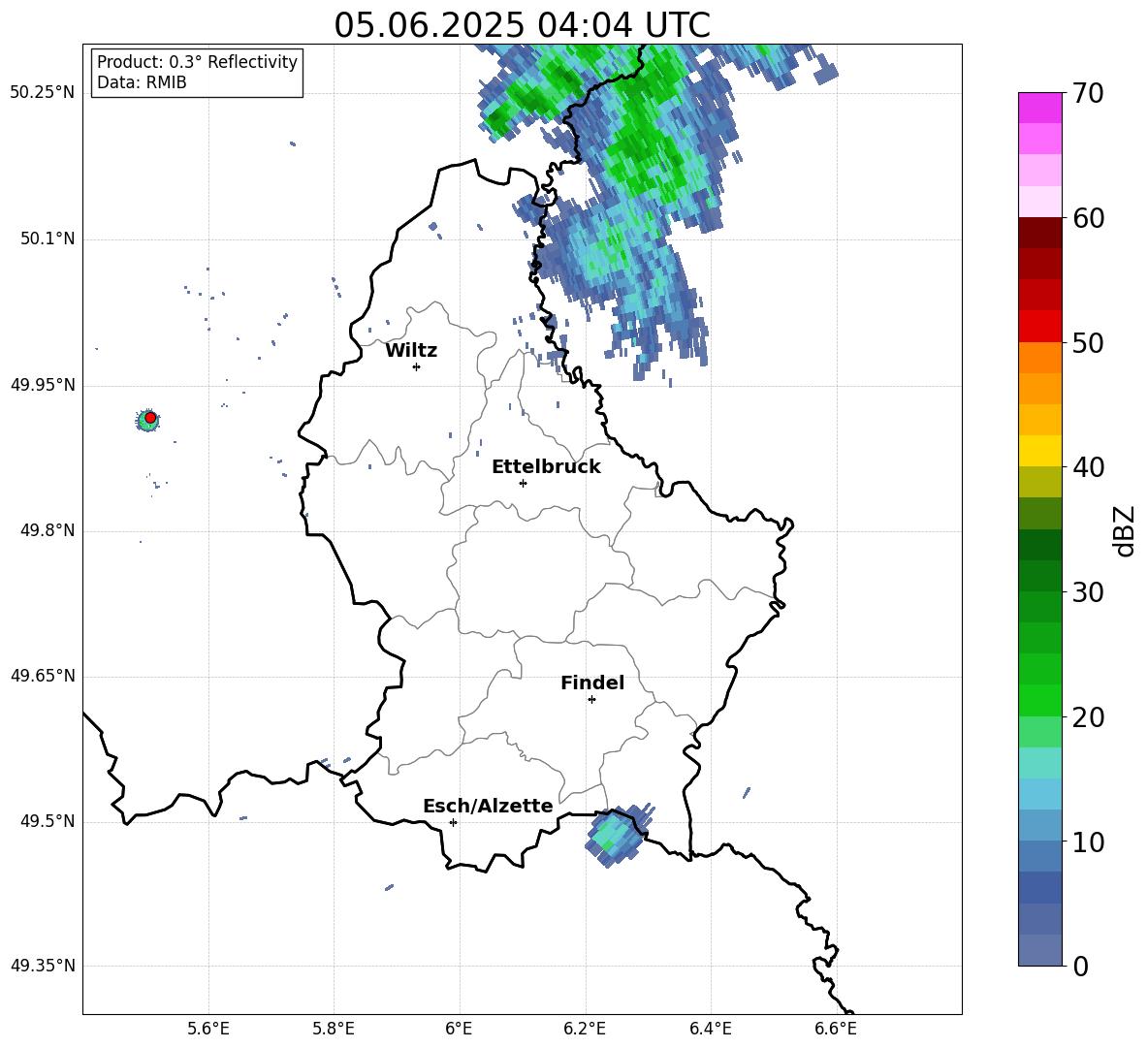Click the Wiltz cross marker
The height and width of the screenshot is (1048, 1148).
(417, 366)
